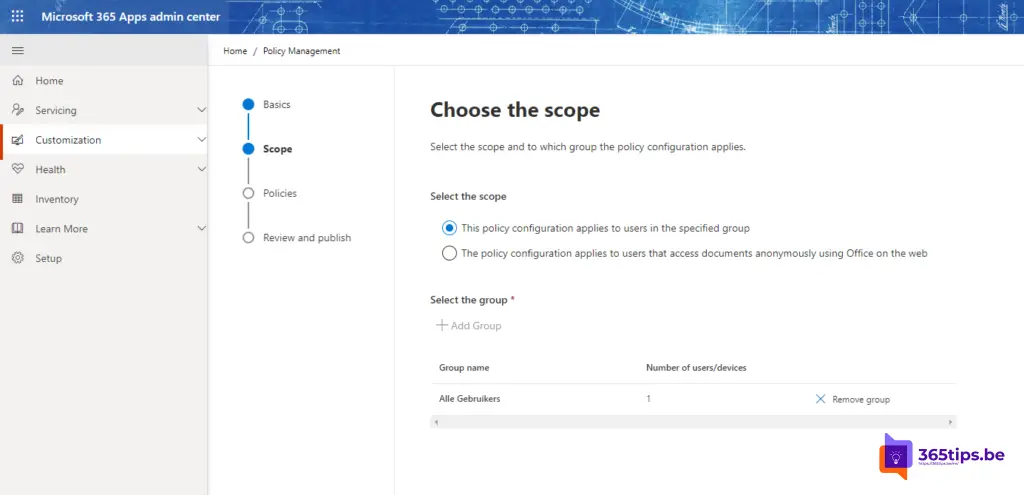1024x495 pixels.
Task: Expand the Servicing menu chevron
Action: [201, 110]
